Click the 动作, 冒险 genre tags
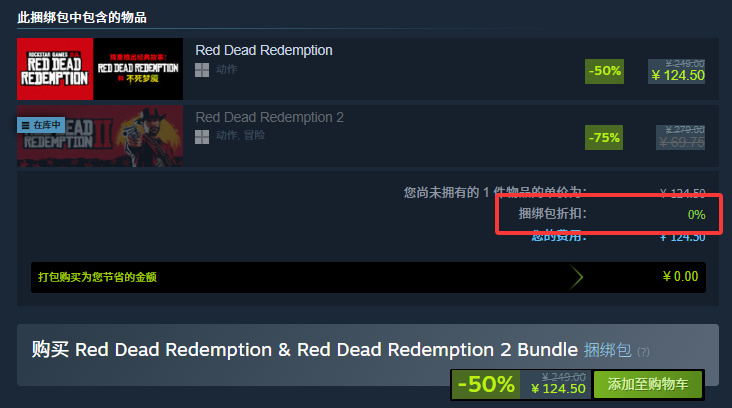 (x=240, y=135)
